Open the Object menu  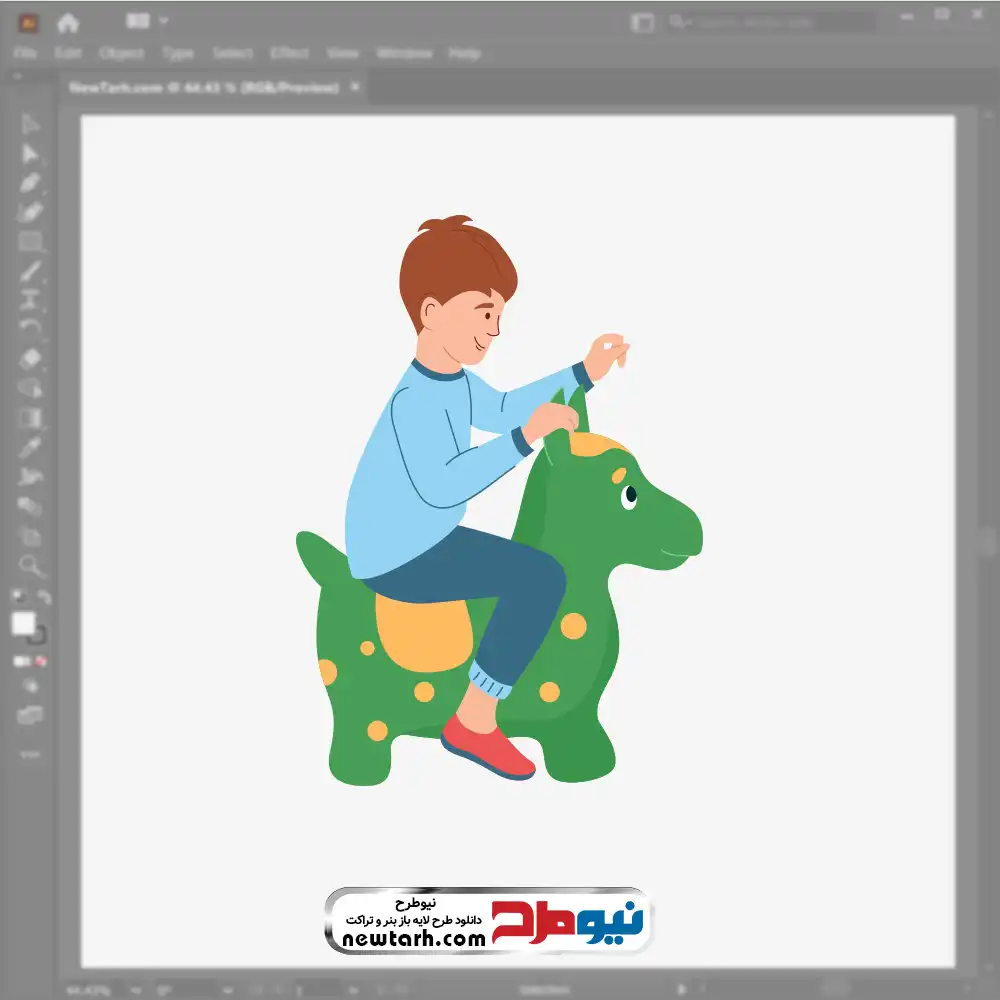tap(121, 53)
